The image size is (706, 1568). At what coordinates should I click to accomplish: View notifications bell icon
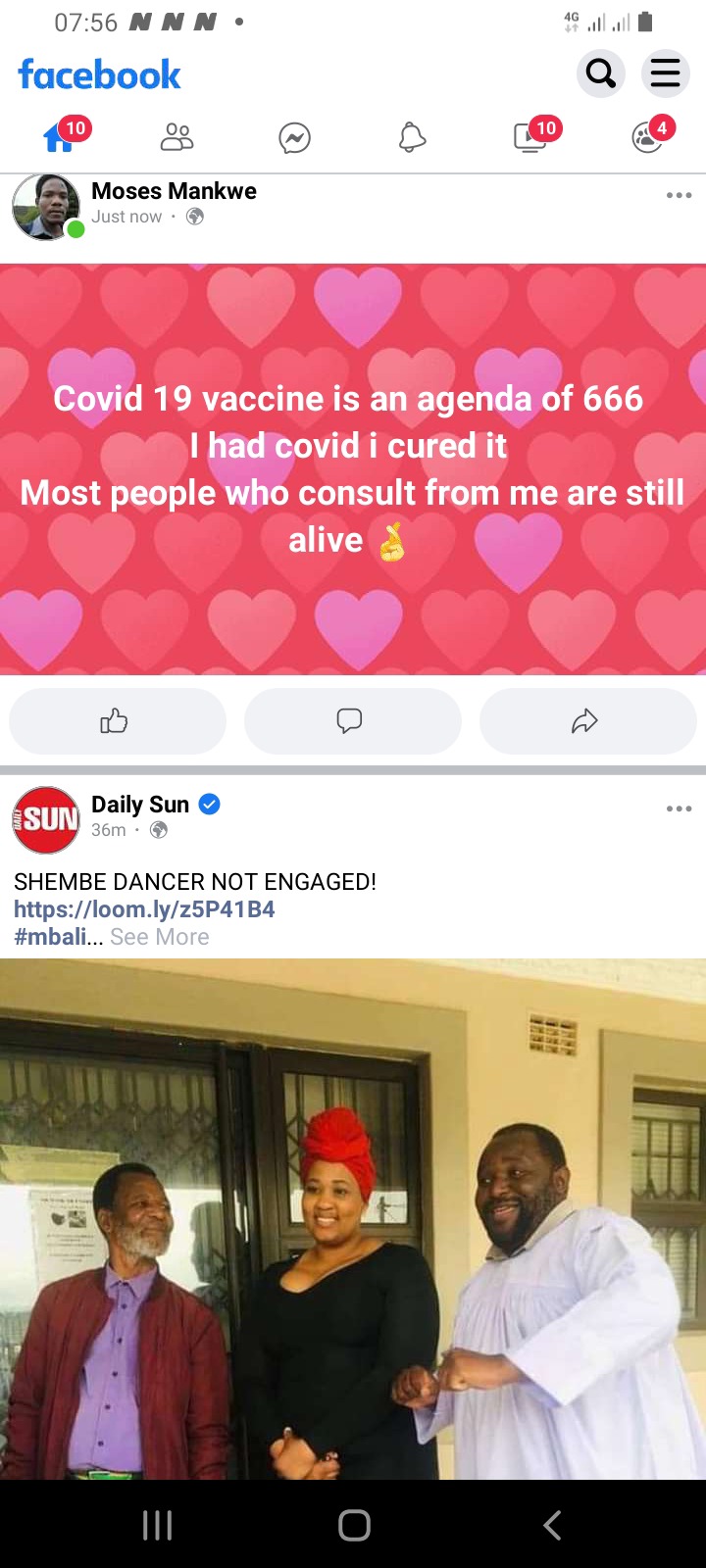[412, 138]
